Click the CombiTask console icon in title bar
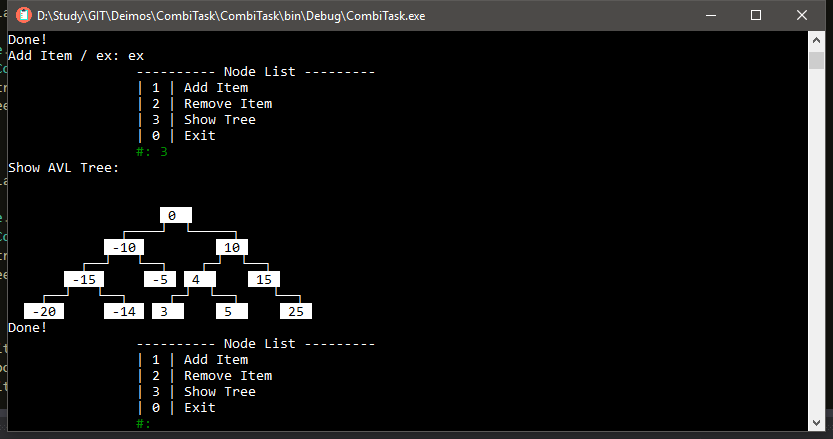Screen dimensions: 833x439 point(18,15)
